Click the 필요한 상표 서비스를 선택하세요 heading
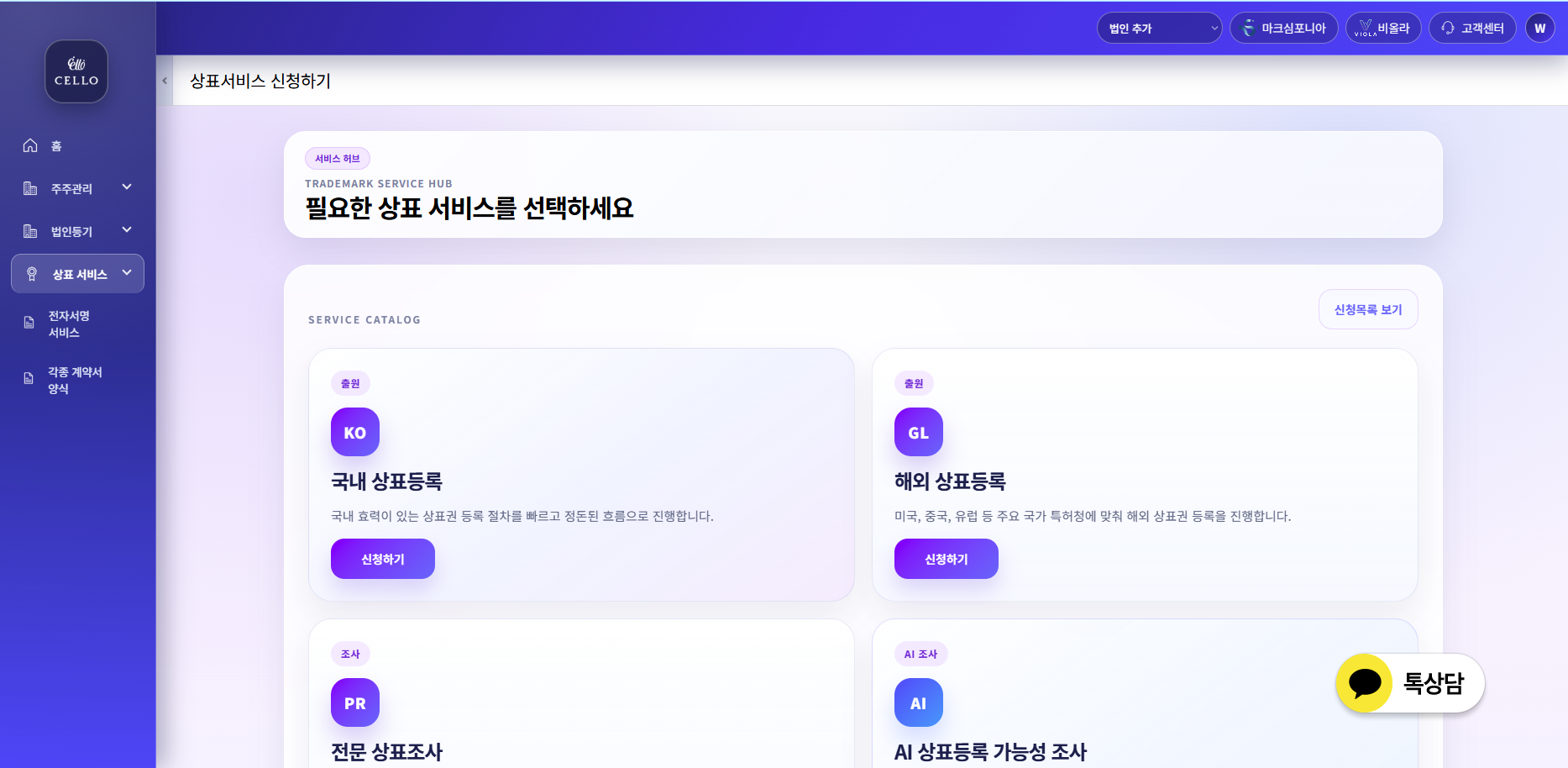Screen dimensions: 1568x768 coord(469,208)
